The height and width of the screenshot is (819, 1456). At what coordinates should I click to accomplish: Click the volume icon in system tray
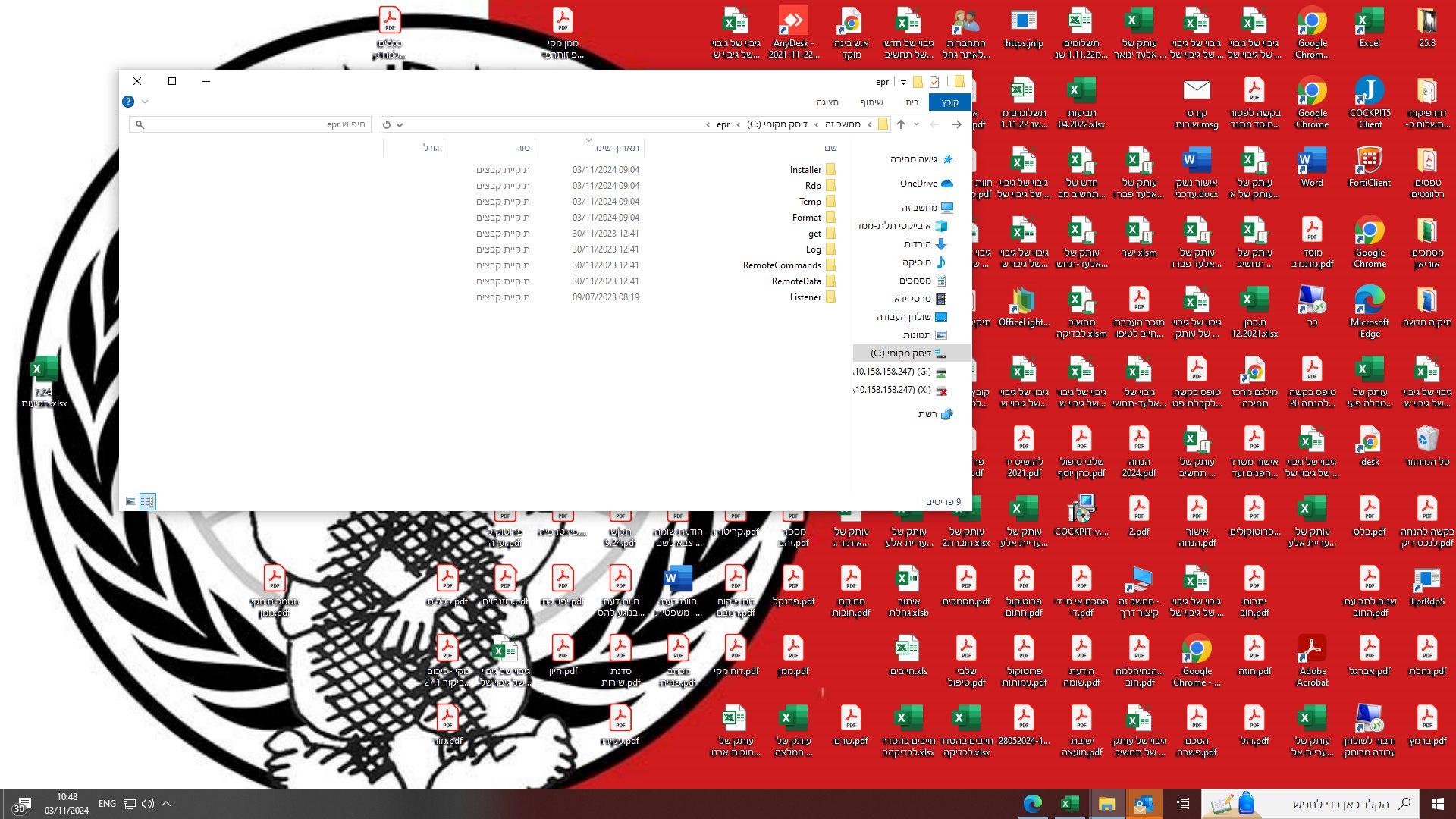(x=147, y=804)
